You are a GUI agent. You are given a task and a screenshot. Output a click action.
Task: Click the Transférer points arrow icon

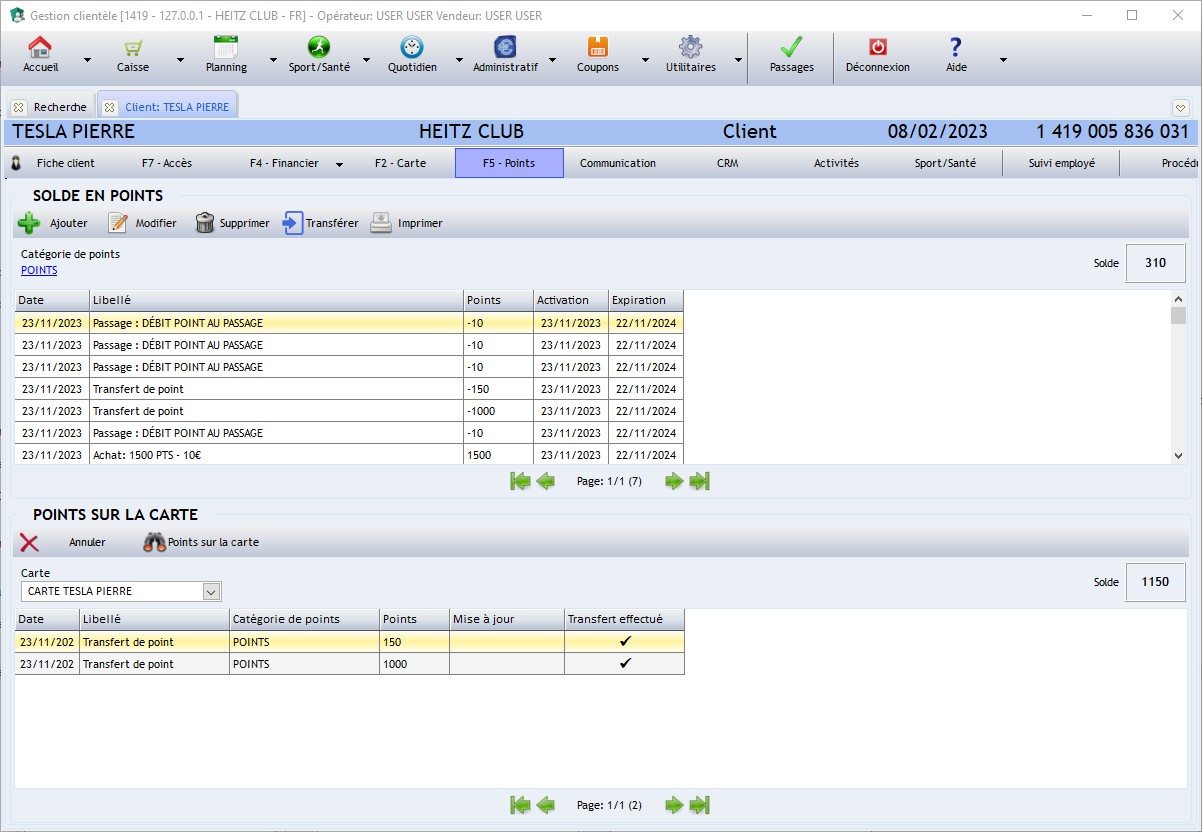[293, 223]
